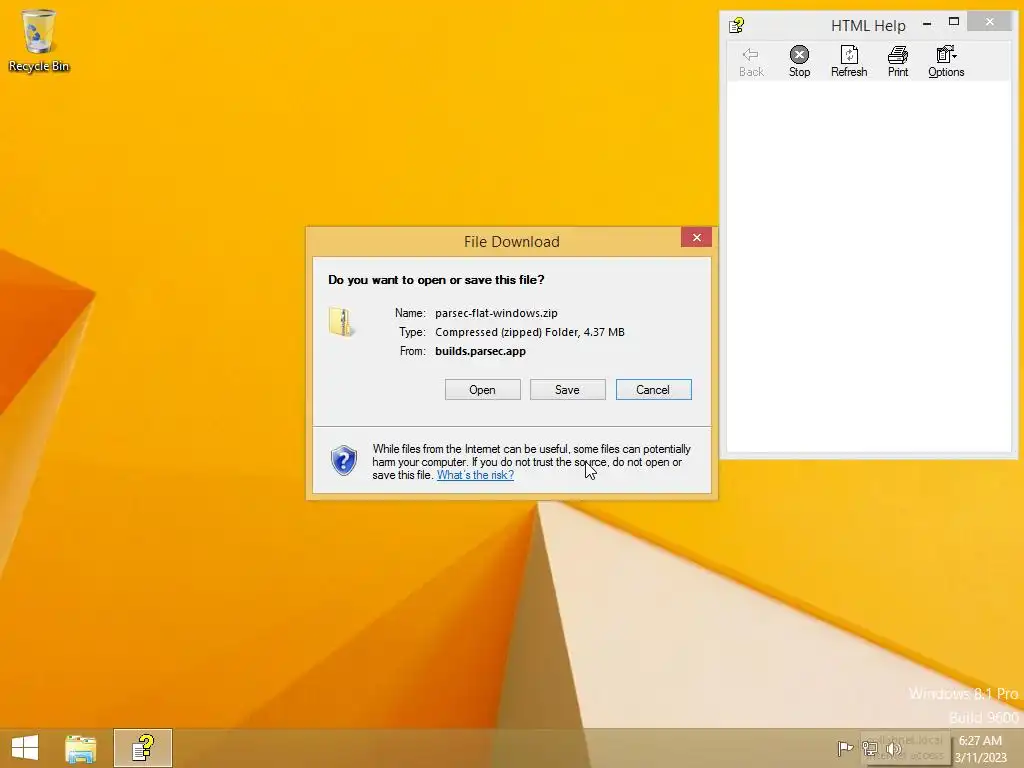Click the network icon in system tray

pos(869,748)
